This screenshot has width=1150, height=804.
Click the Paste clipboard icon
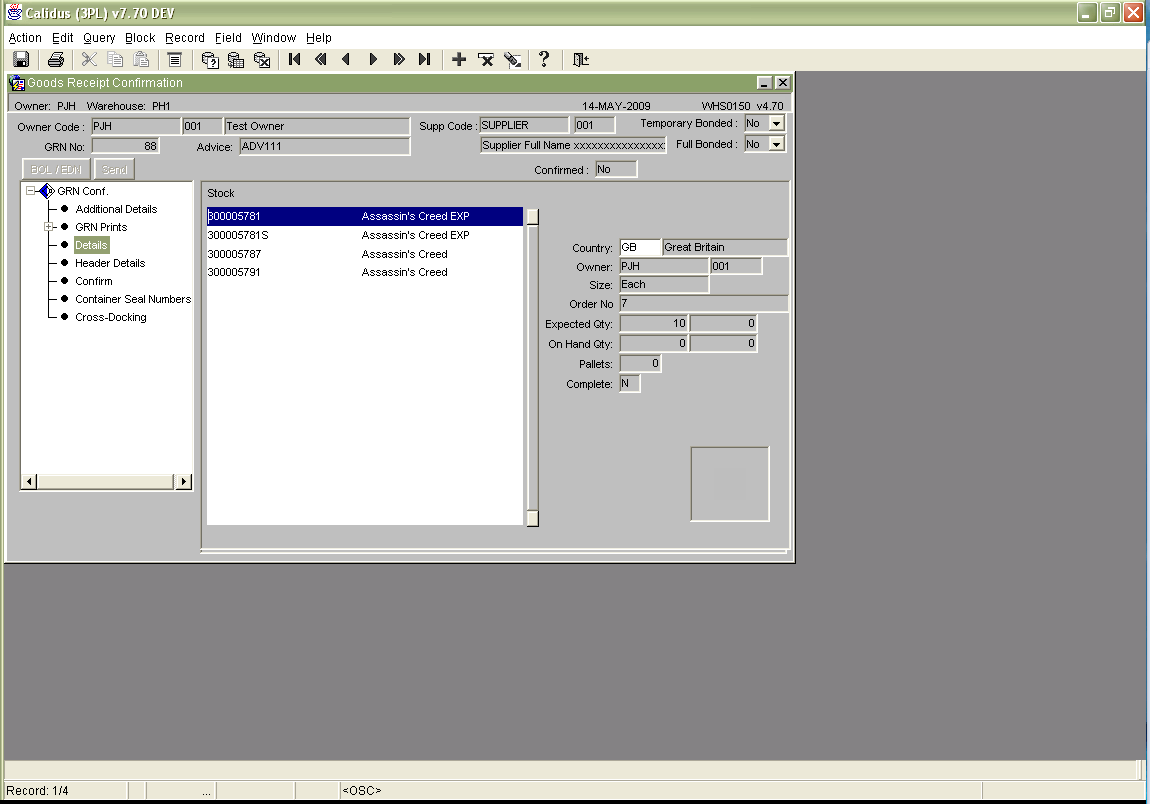142,59
